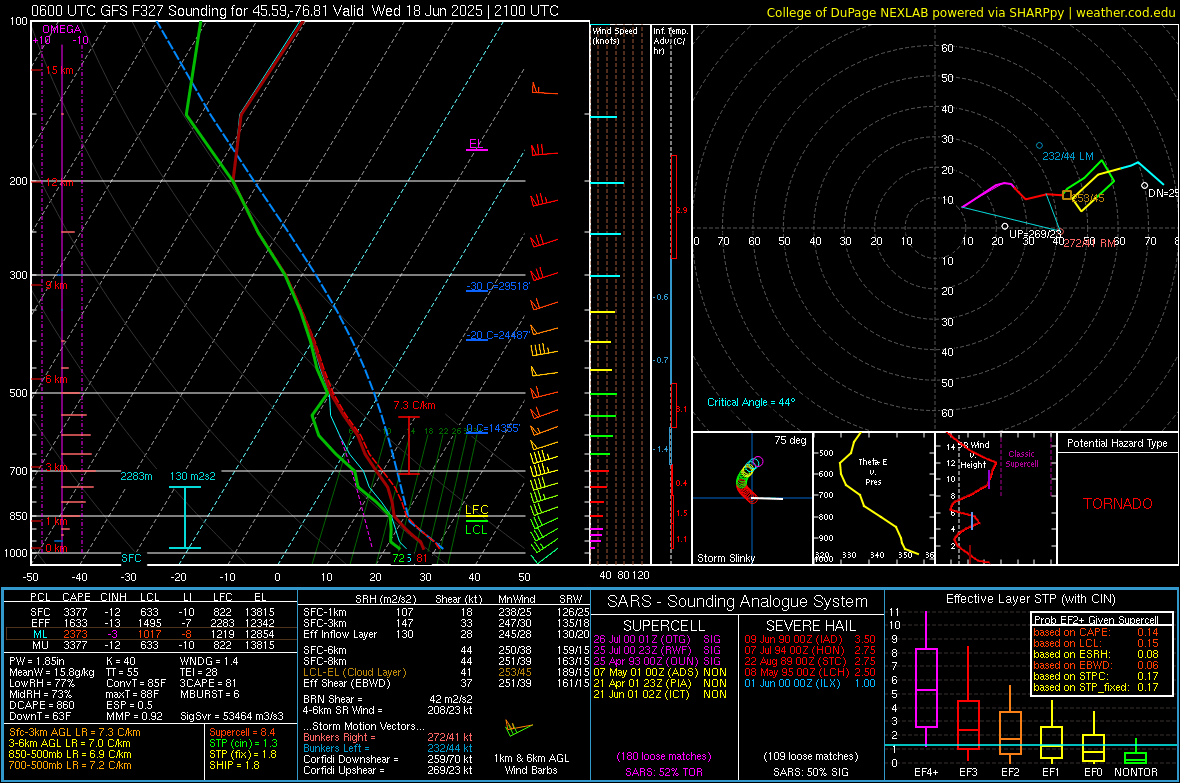Click the OMEGA label
Screen dimensions: 1180x783
[62, 29]
